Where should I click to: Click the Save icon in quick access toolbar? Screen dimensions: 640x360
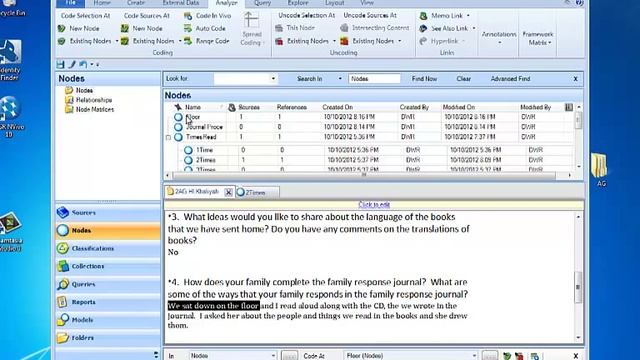pyautogui.click(x=60, y=64)
